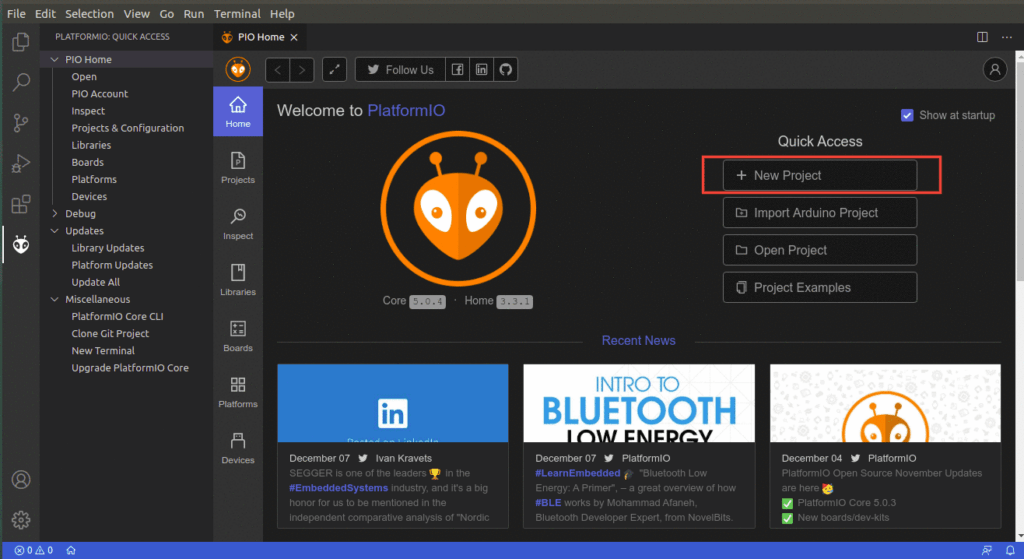Click PlatformIO logo in PIO Home toolbar
The height and width of the screenshot is (559, 1024).
[x=238, y=69]
